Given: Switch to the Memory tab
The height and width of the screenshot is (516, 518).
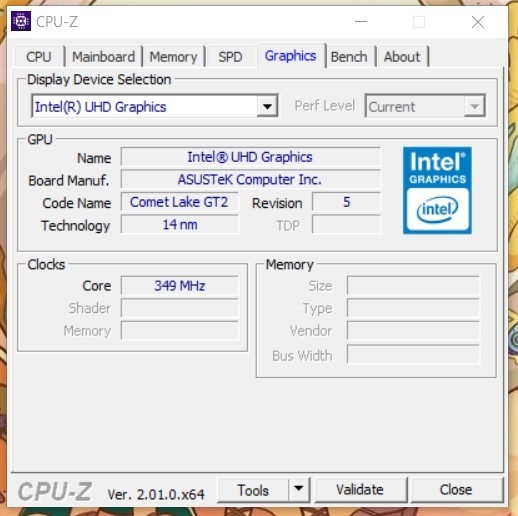Looking at the screenshot, I should tap(173, 57).
